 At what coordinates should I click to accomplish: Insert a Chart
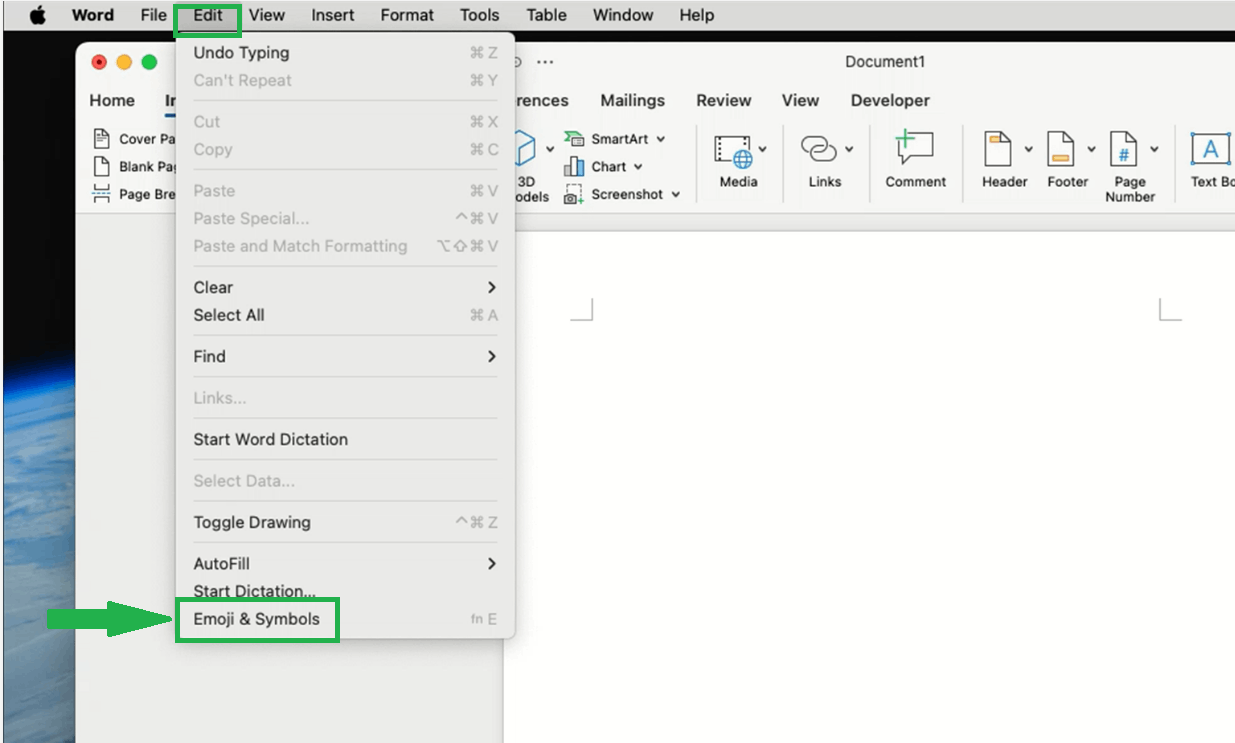pyautogui.click(x=596, y=167)
